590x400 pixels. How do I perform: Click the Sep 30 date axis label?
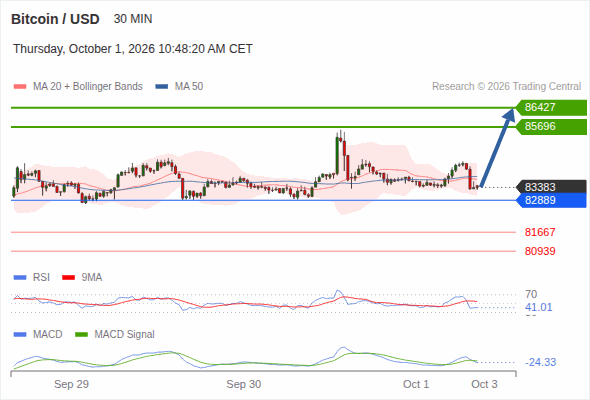244,384
